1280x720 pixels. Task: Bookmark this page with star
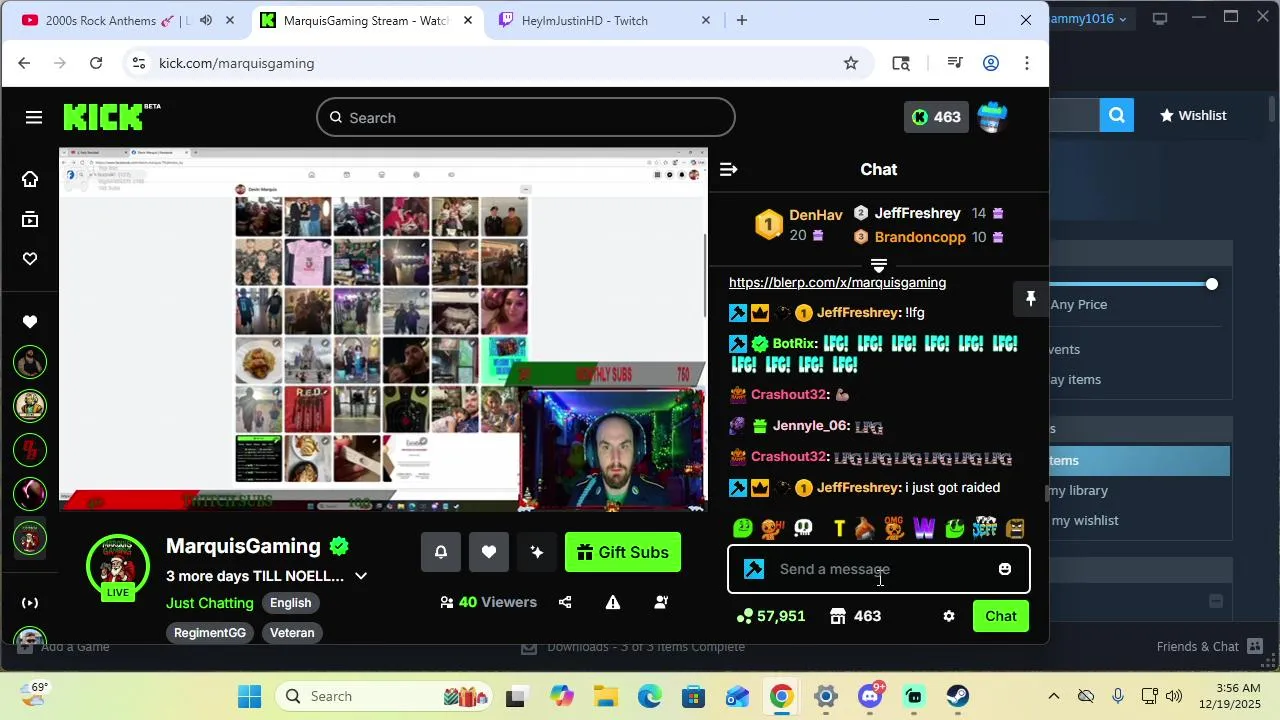pos(851,63)
